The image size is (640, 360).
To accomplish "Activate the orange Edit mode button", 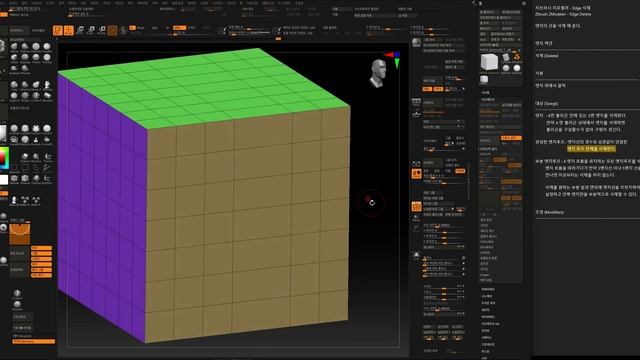I will pyautogui.click(x=58, y=30).
